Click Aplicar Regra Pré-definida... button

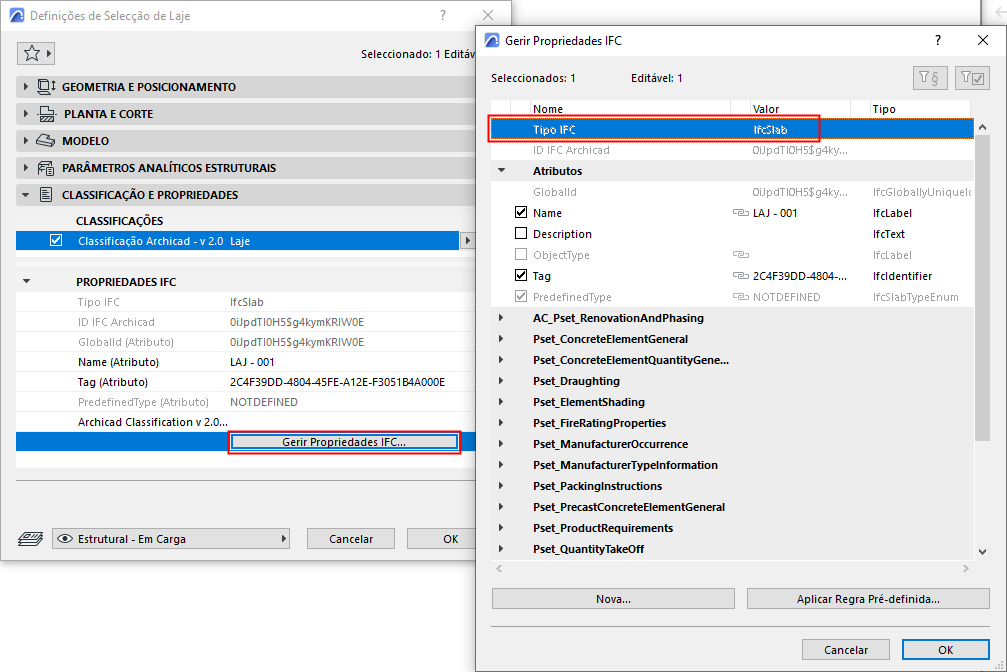click(x=868, y=599)
